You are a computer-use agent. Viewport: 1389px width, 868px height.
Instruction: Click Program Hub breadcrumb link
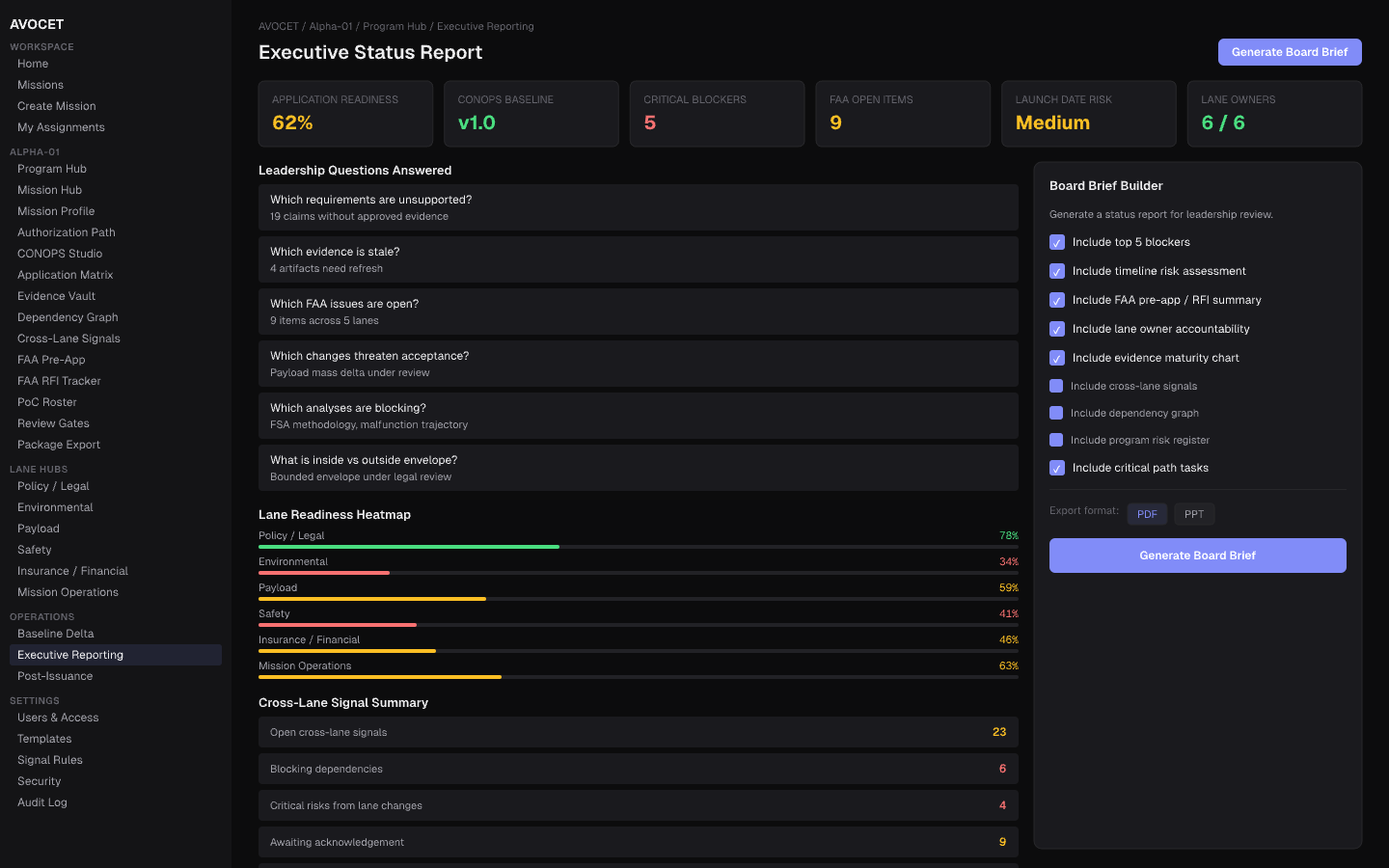pos(395,27)
